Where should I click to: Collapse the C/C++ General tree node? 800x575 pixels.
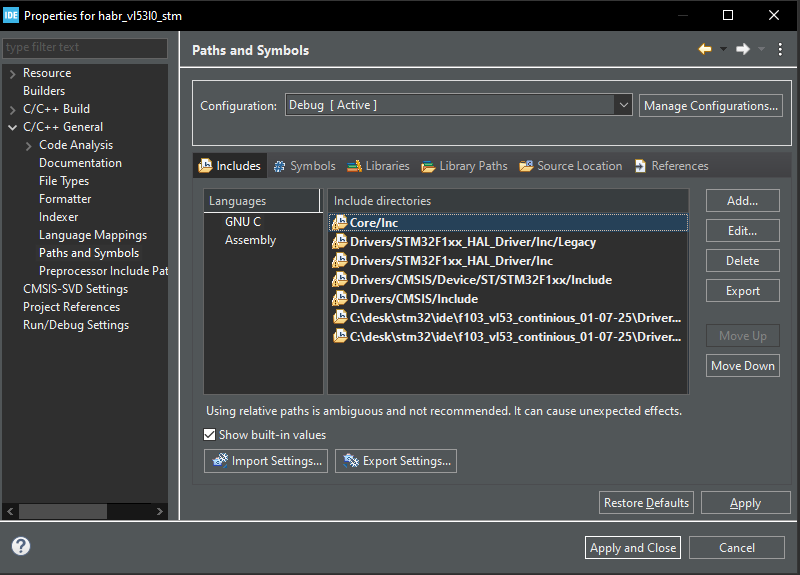pyautogui.click(x=12, y=127)
